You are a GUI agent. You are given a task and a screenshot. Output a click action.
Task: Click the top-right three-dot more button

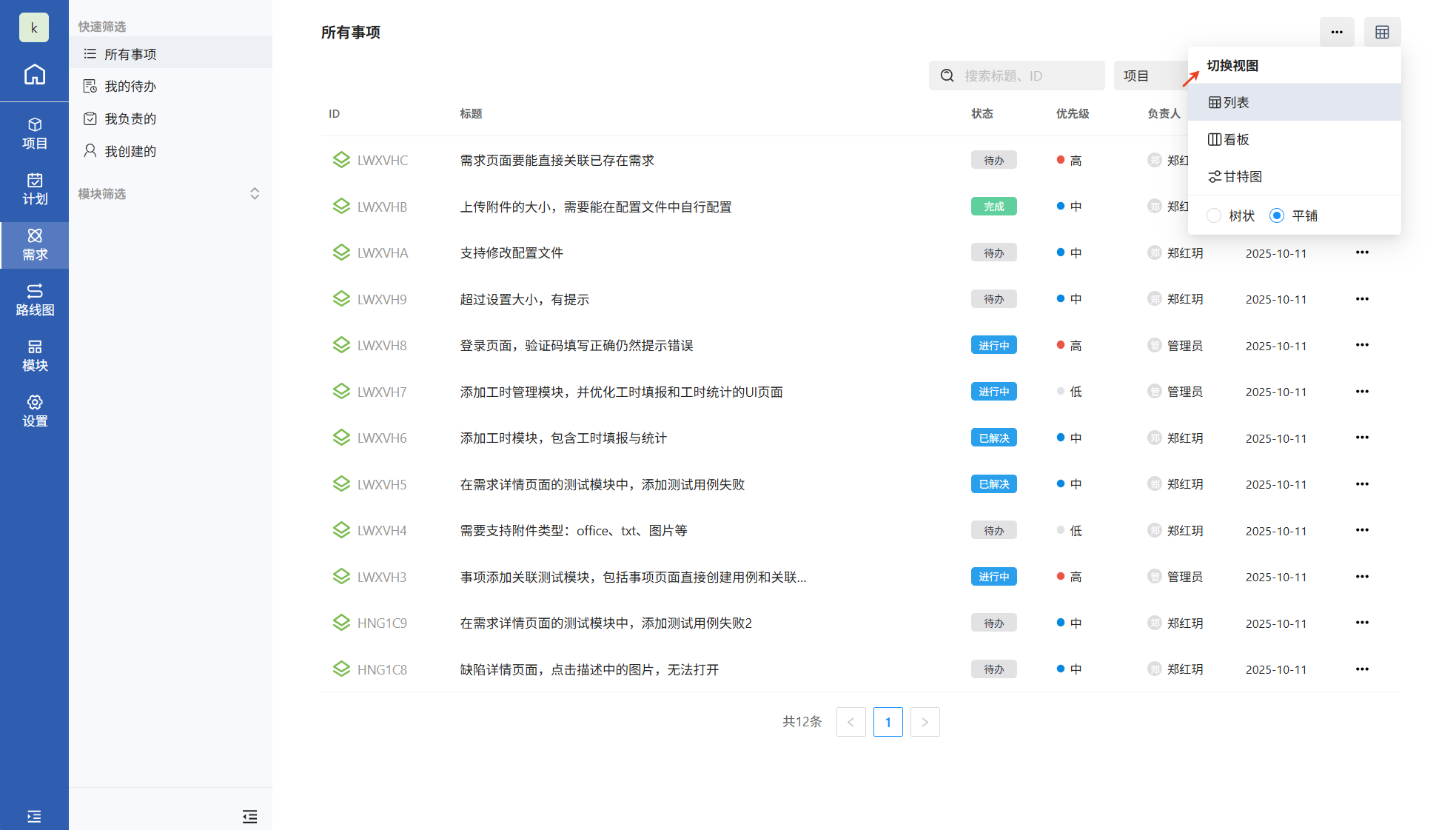tap(1336, 32)
